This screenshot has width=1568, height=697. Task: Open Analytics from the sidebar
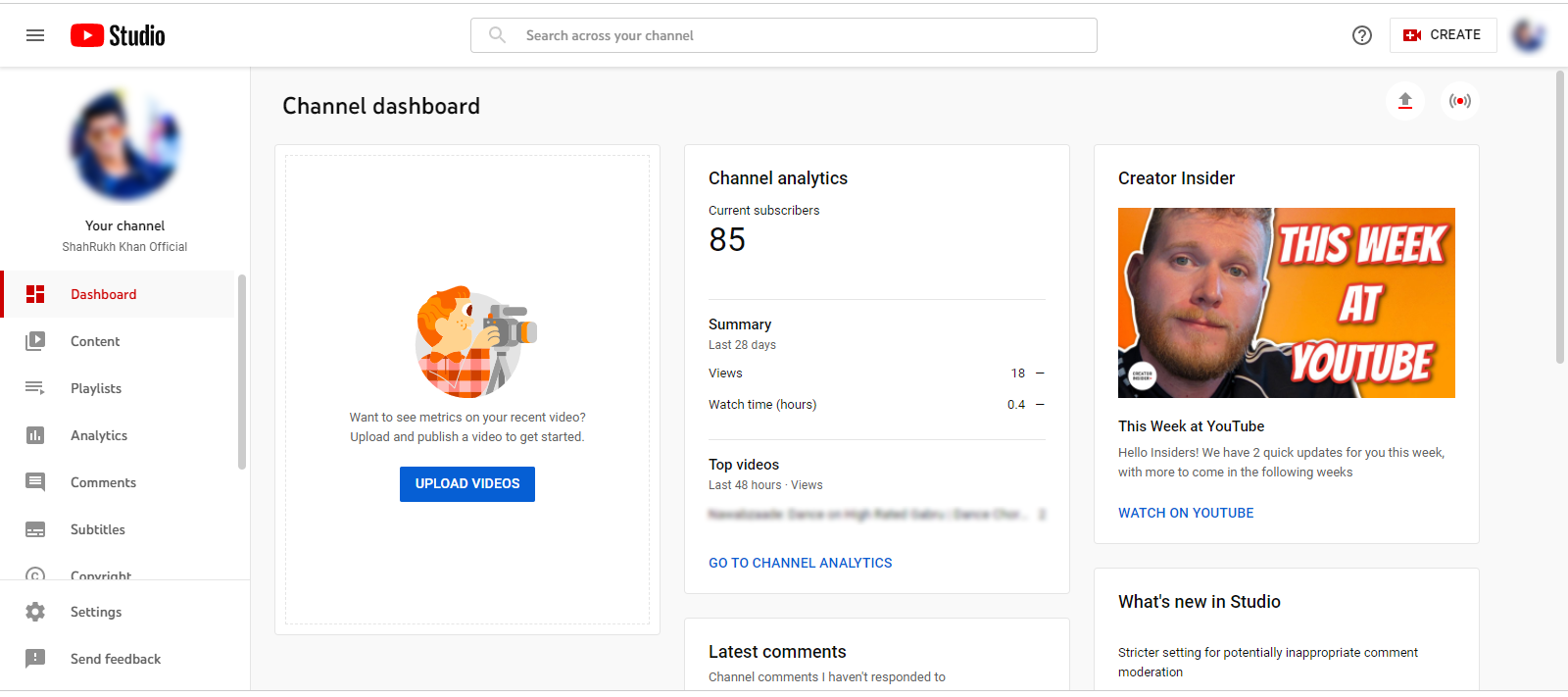click(x=99, y=435)
